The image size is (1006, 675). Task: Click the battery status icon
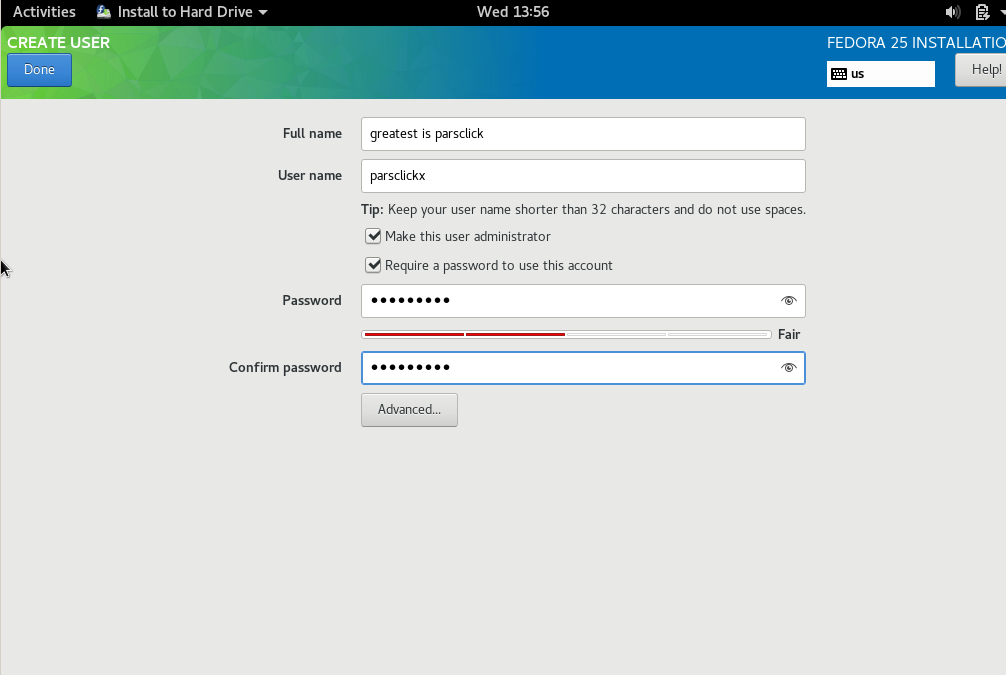coord(982,12)
